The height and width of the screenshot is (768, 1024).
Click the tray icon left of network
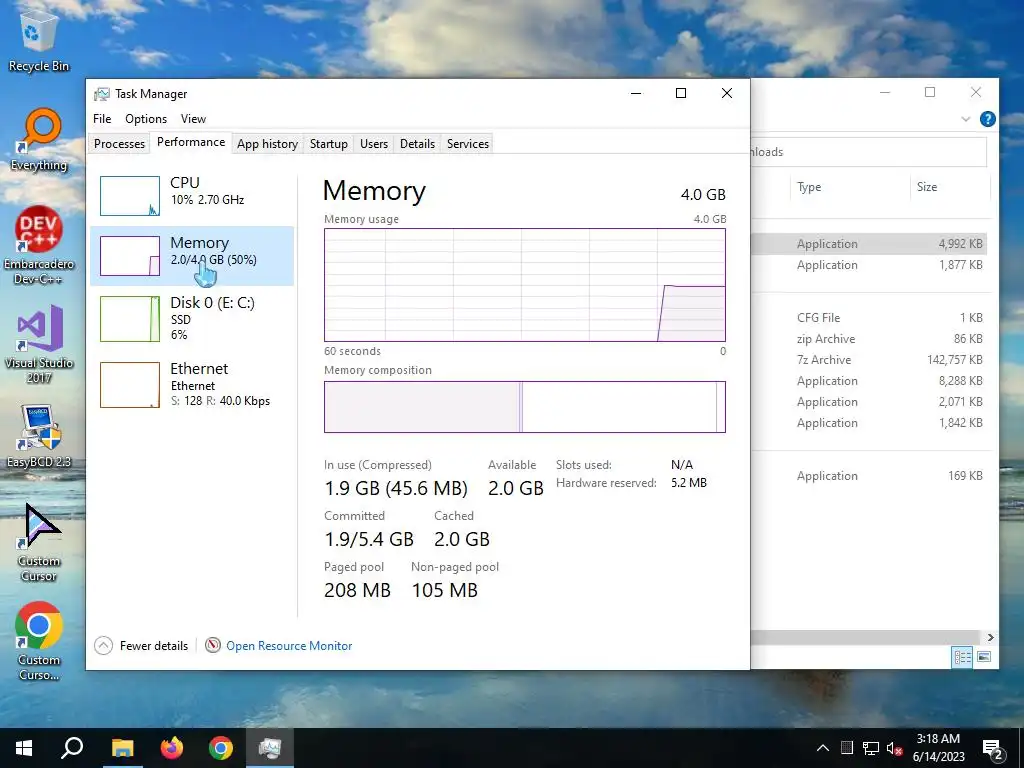[846, 748]
